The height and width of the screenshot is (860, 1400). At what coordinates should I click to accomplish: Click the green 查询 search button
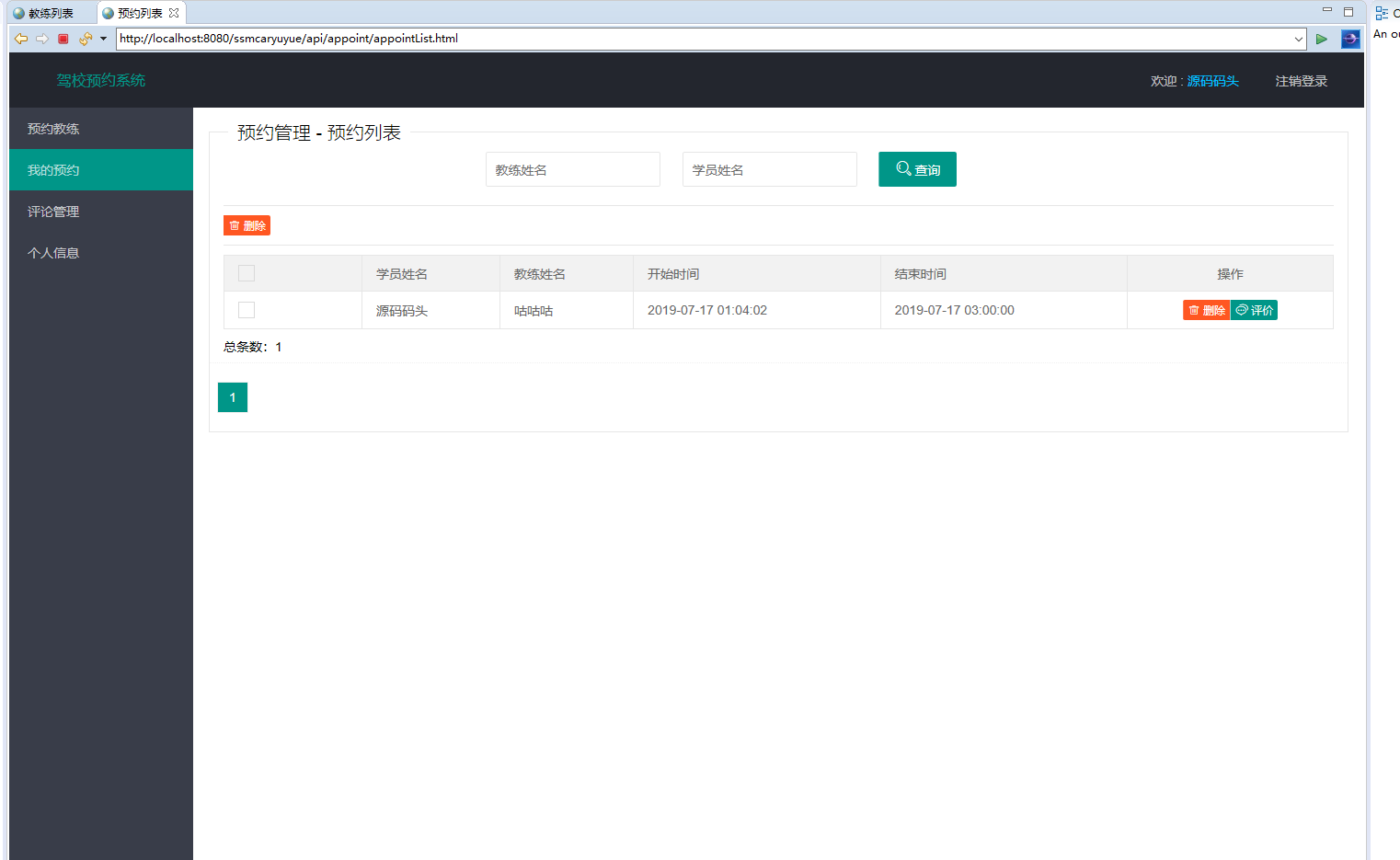(x=917, y=169)
